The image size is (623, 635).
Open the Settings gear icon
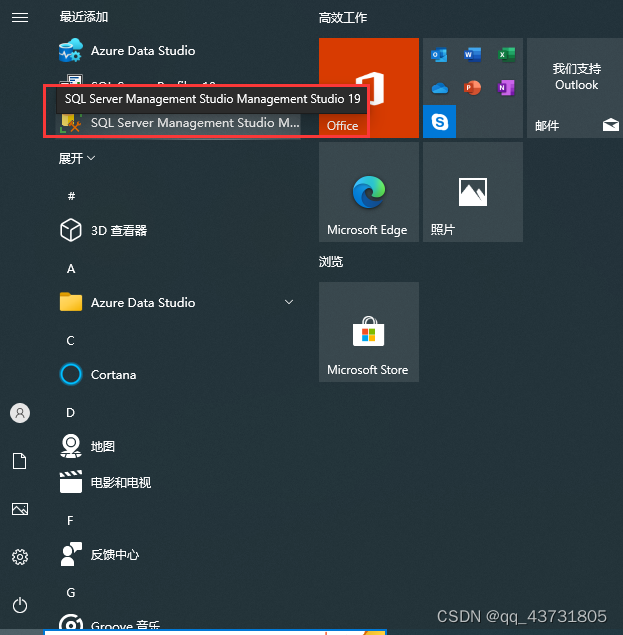click(20, 557)
